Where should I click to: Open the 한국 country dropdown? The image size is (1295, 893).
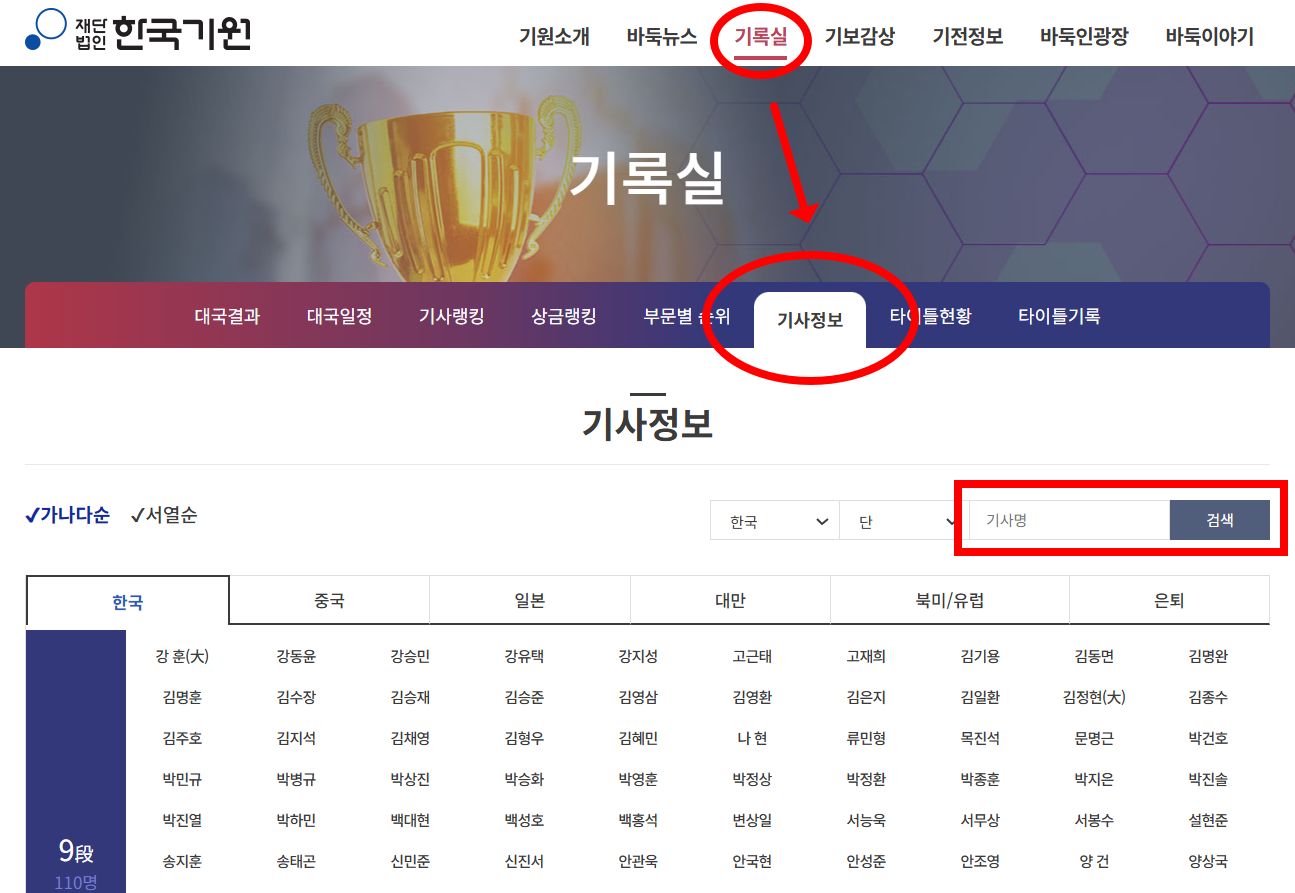[774, 520]
